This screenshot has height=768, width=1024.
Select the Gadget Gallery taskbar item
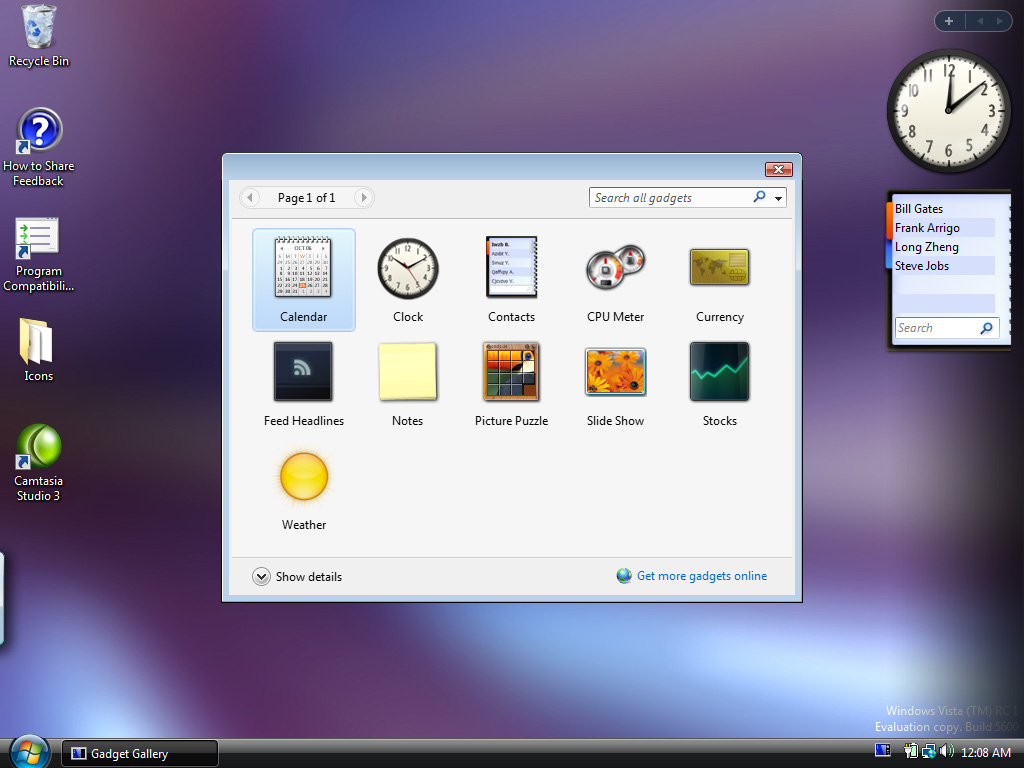point(138,752)
